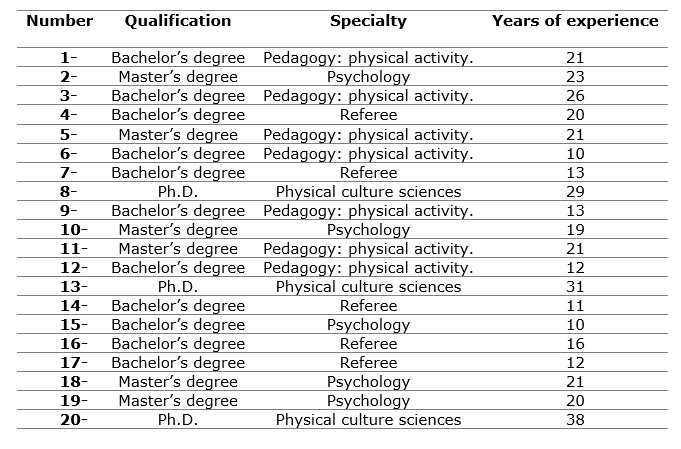Select Bachelor's degree in row 1
Viewport: 681px width, 449px height.
tap(178, 58)
